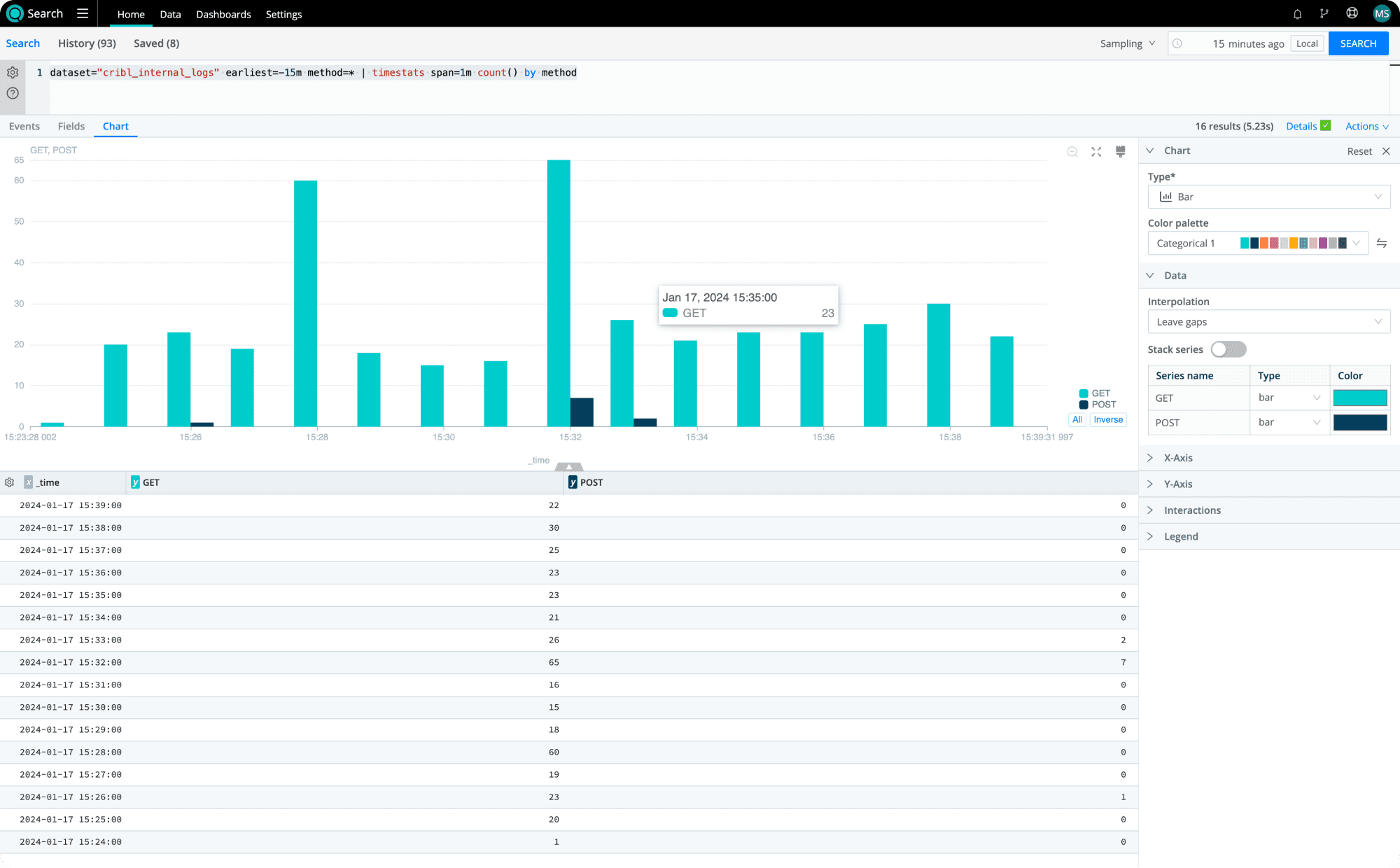Click the swap color palette arrows icon
Image resolution: width=1400 pixels, height=868 pixels.
click(x=1381, y=243)
